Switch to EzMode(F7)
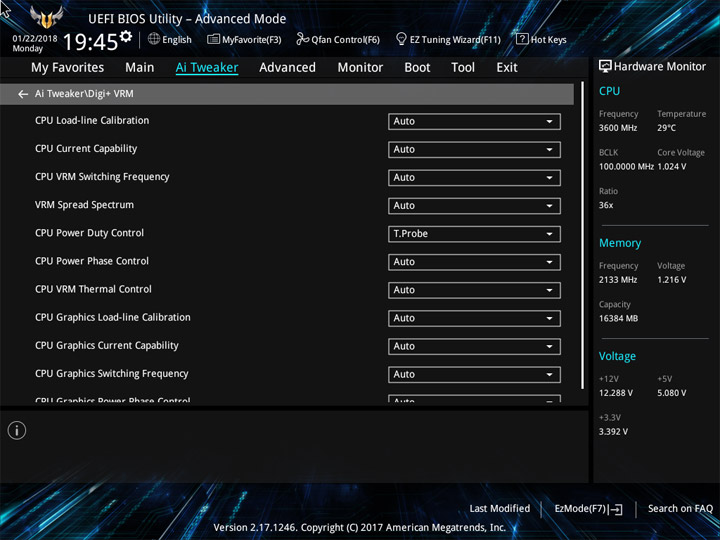 point(588,509)
